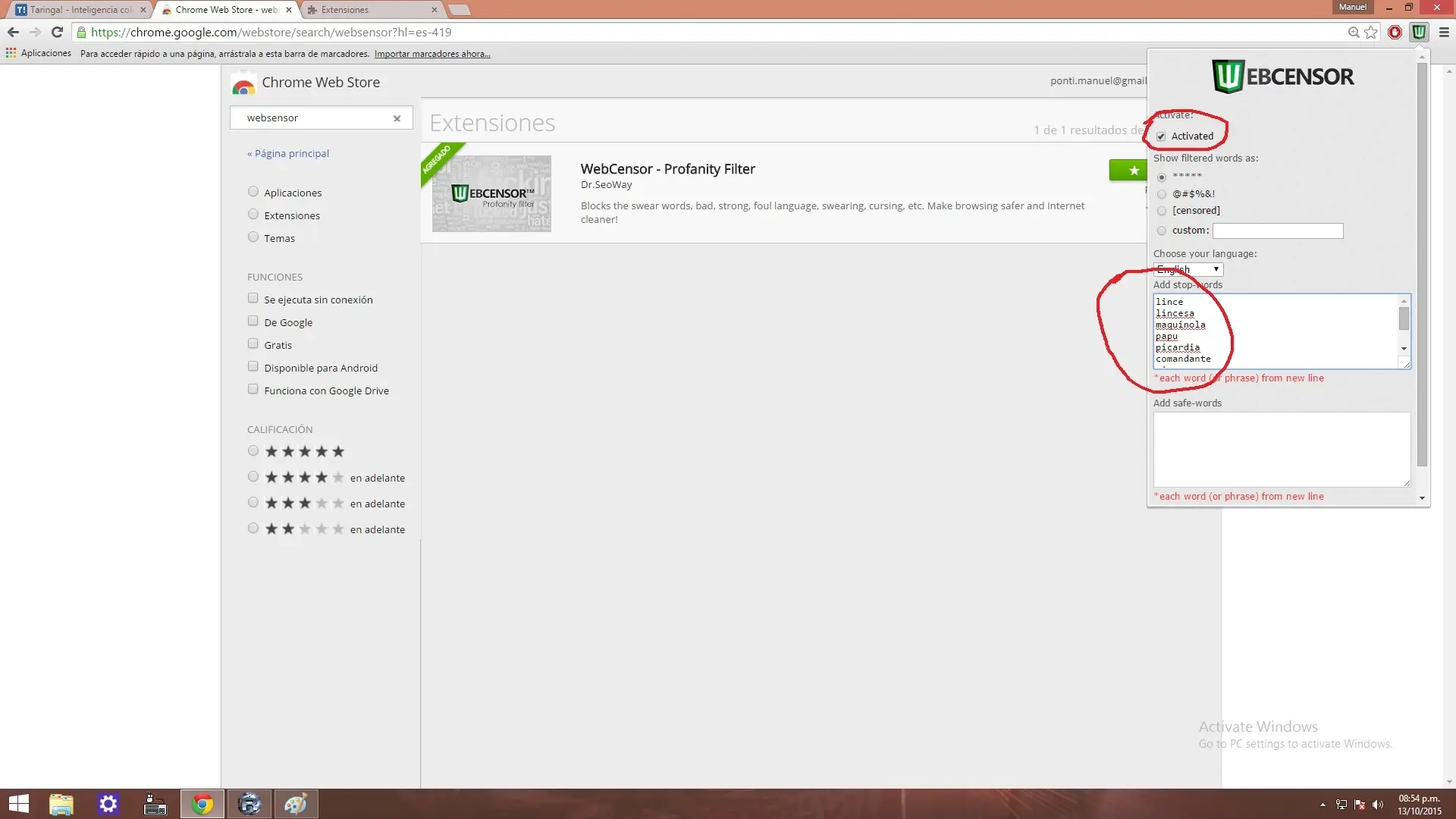1456x819 pixels.
Task: Show hidden system tray icons
Action: pyautogui.click(x=1323, y=805)
